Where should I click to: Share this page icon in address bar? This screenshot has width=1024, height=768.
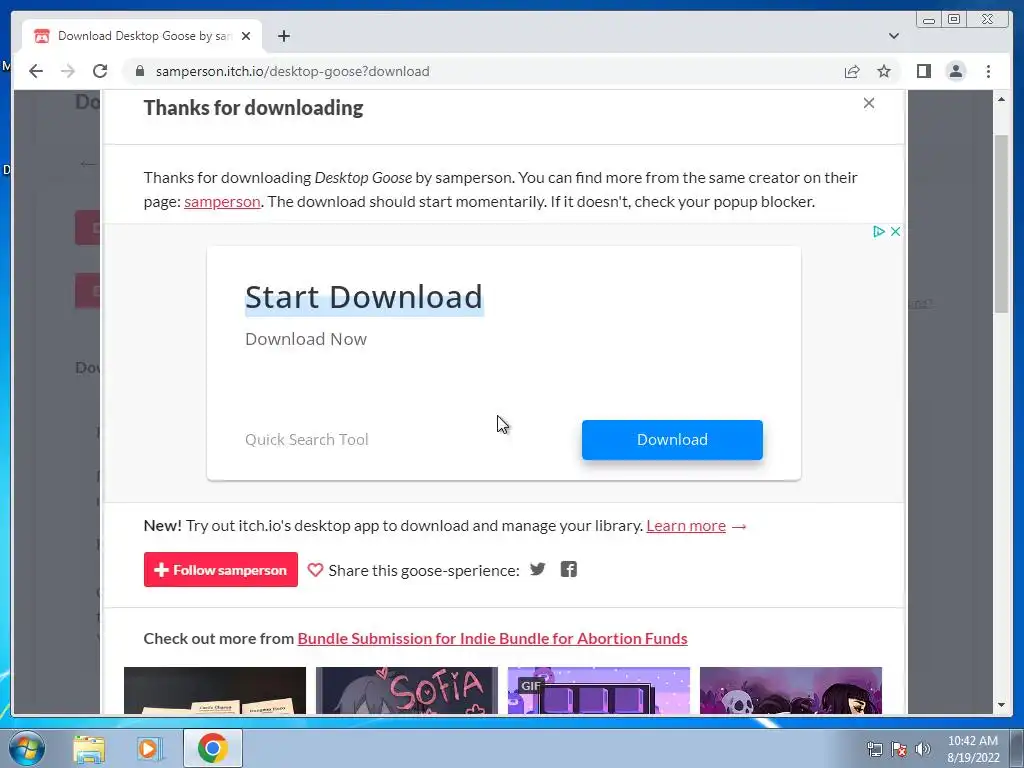(x=852, y=71)
